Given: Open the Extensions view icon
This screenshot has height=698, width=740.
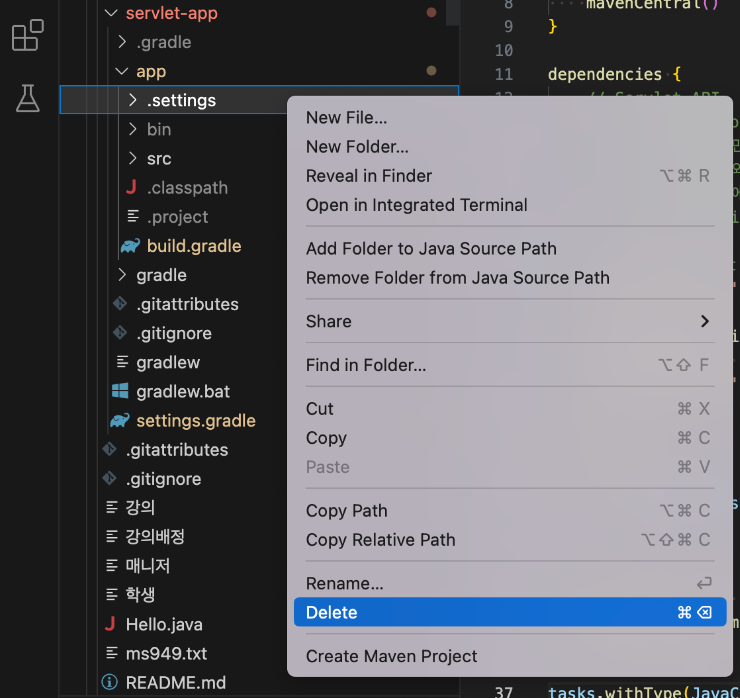Looking at the screenshot, I should coord(27,35).
